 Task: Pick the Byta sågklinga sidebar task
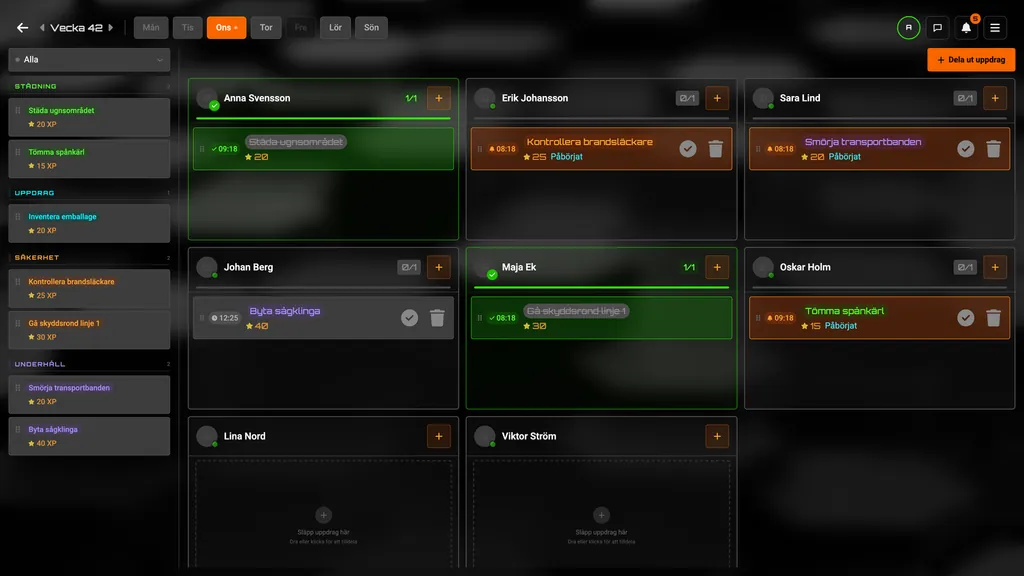click(89, 436)
